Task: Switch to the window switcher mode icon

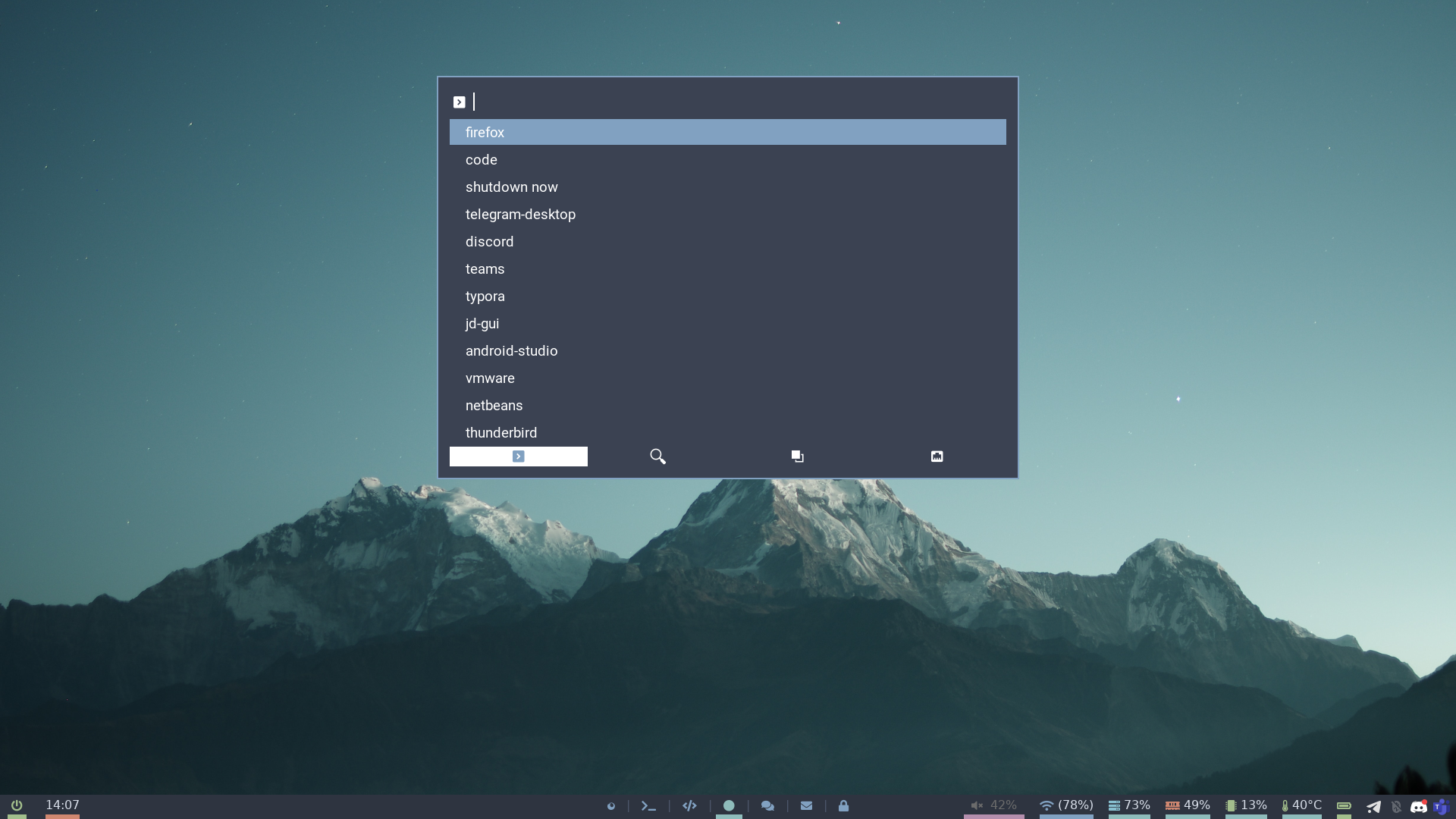Action: [x=797, y=457]
